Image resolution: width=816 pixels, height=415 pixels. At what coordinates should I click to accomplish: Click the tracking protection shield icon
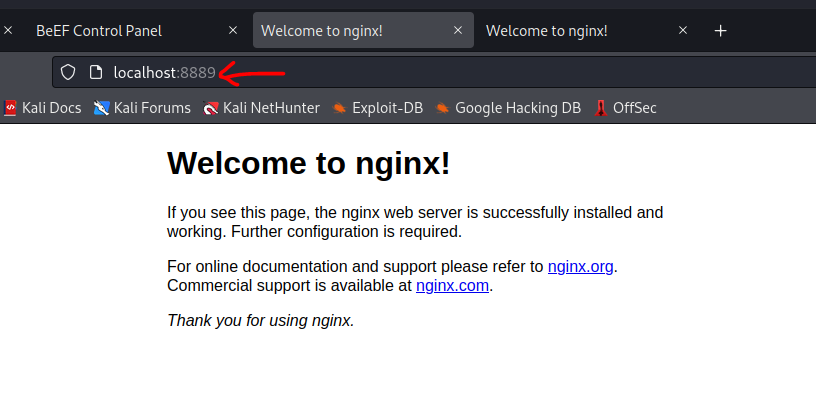[68, 72]
